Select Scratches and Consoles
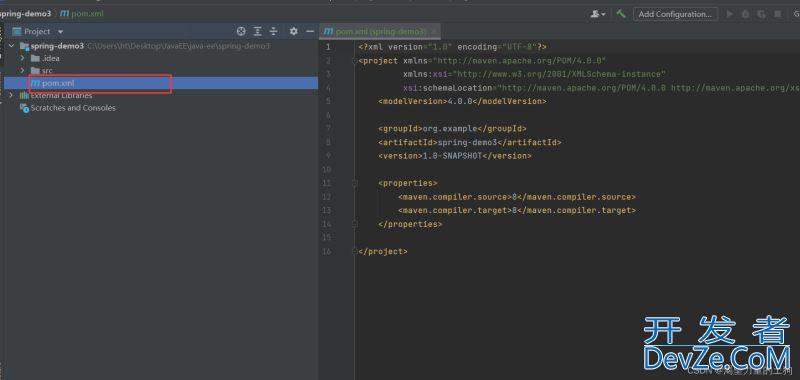The image size is (800, 380). pyautogui.click(x=73, y=108)
